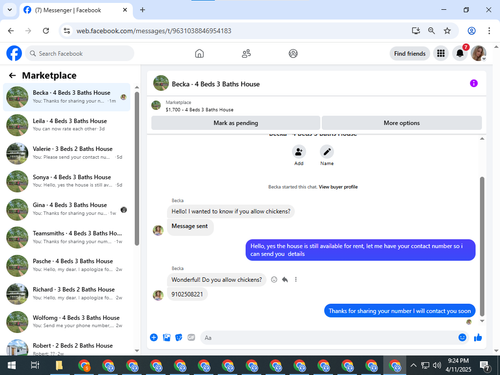Open Task View on taskbar
This screenshot has width=500, height=375.
coord(35,366)
